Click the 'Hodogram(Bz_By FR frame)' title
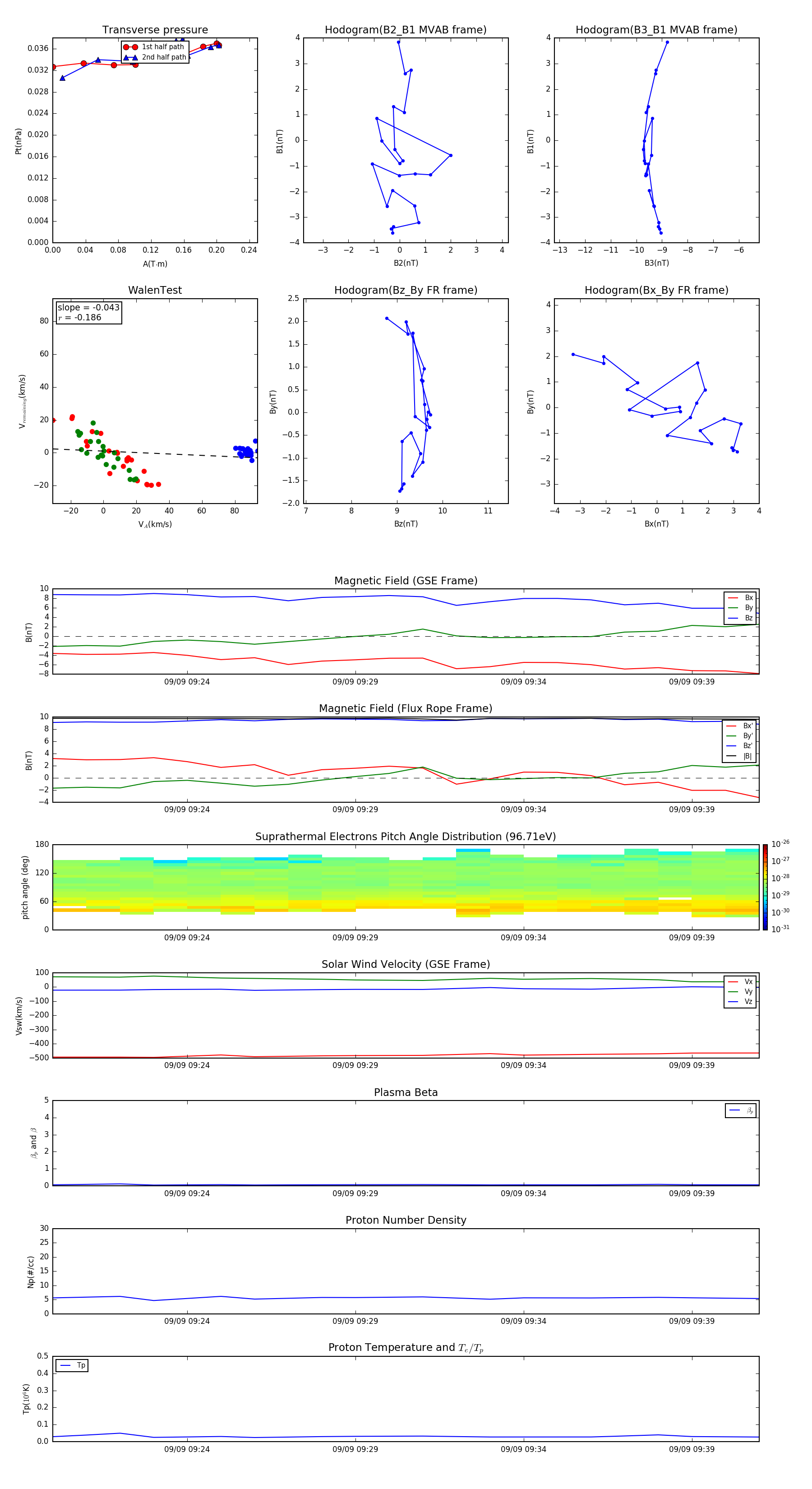Viewport: 812px width, 1489px height. pos(406,290)
